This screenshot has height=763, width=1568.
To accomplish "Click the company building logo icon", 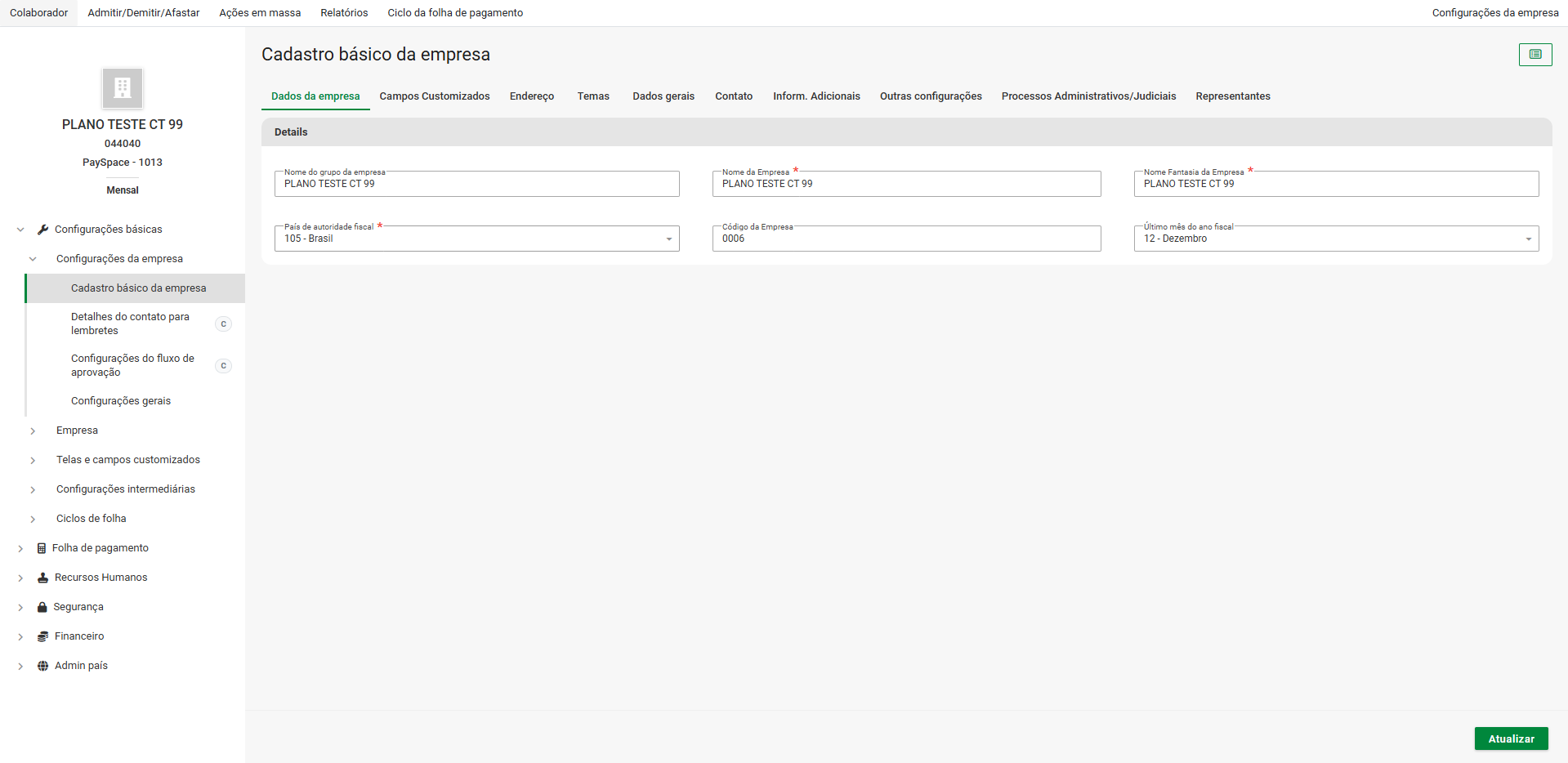I will point(123,88).
